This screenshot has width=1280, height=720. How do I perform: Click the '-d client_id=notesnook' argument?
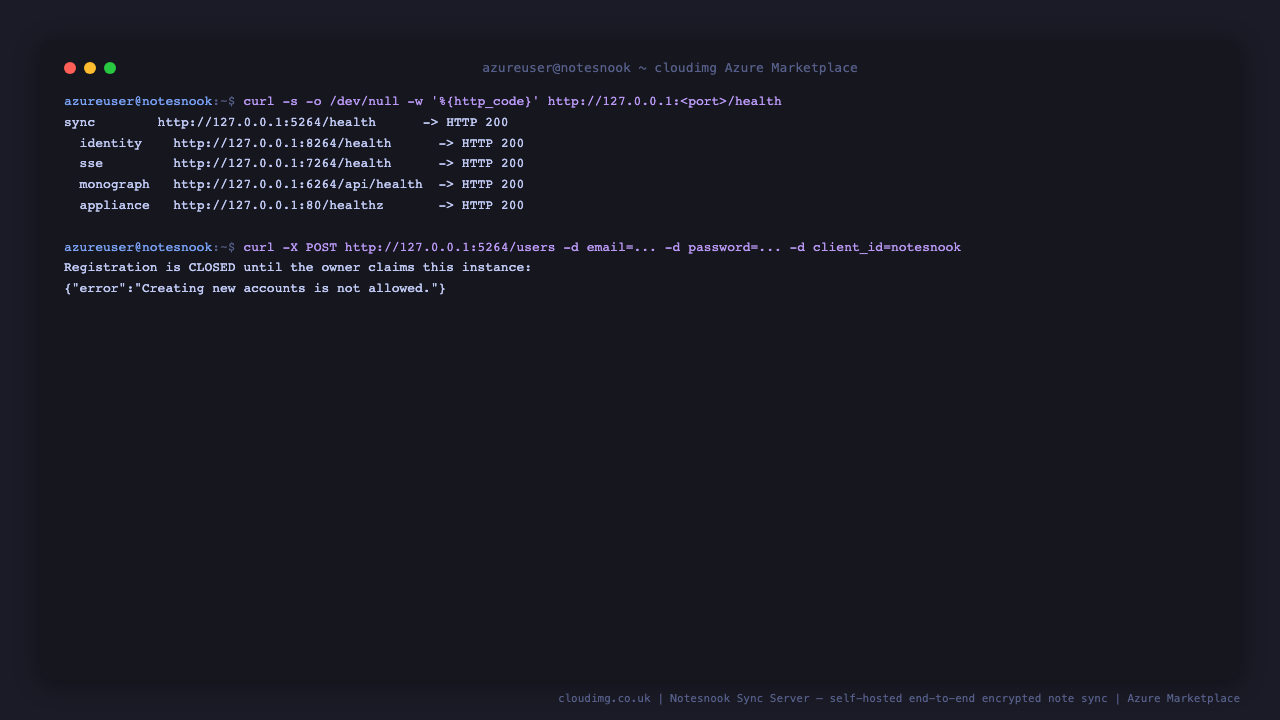tap(875, 248)
